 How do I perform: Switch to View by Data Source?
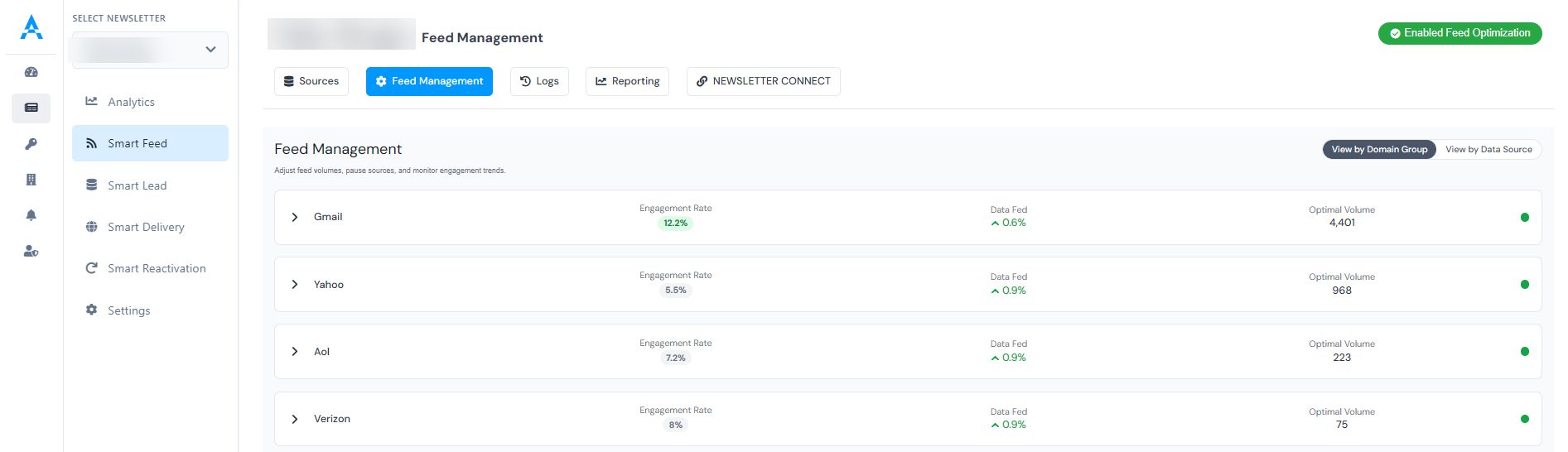(1488, 150)
